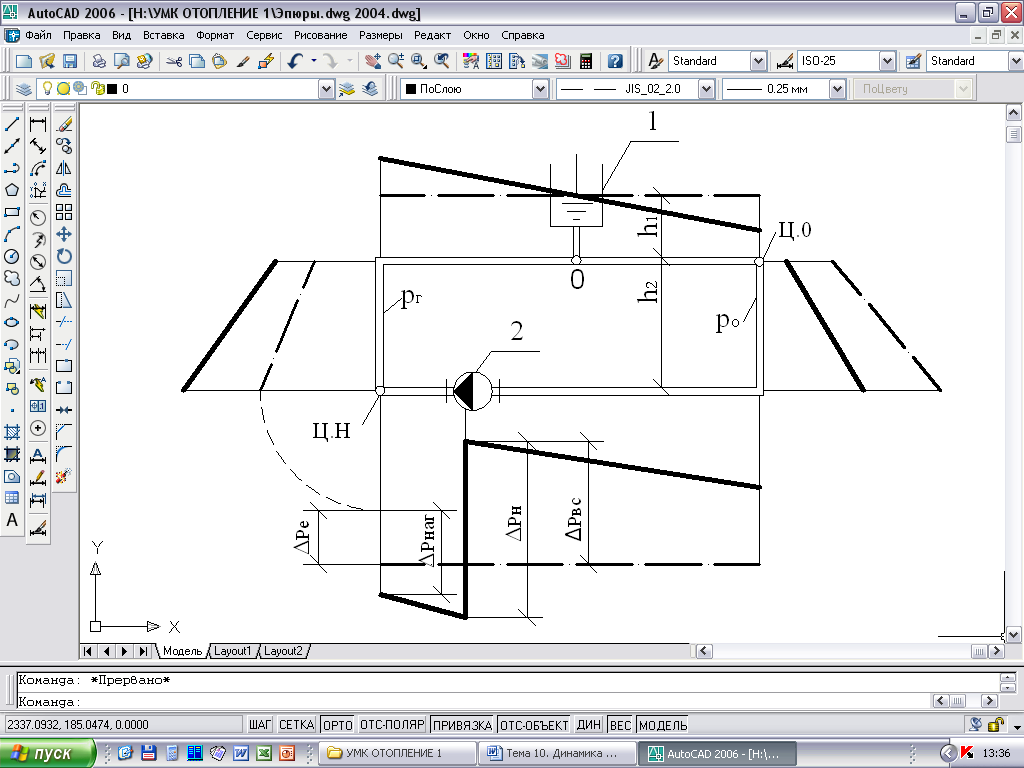Switch to the Layout1 tab

(x=232, y=651)
